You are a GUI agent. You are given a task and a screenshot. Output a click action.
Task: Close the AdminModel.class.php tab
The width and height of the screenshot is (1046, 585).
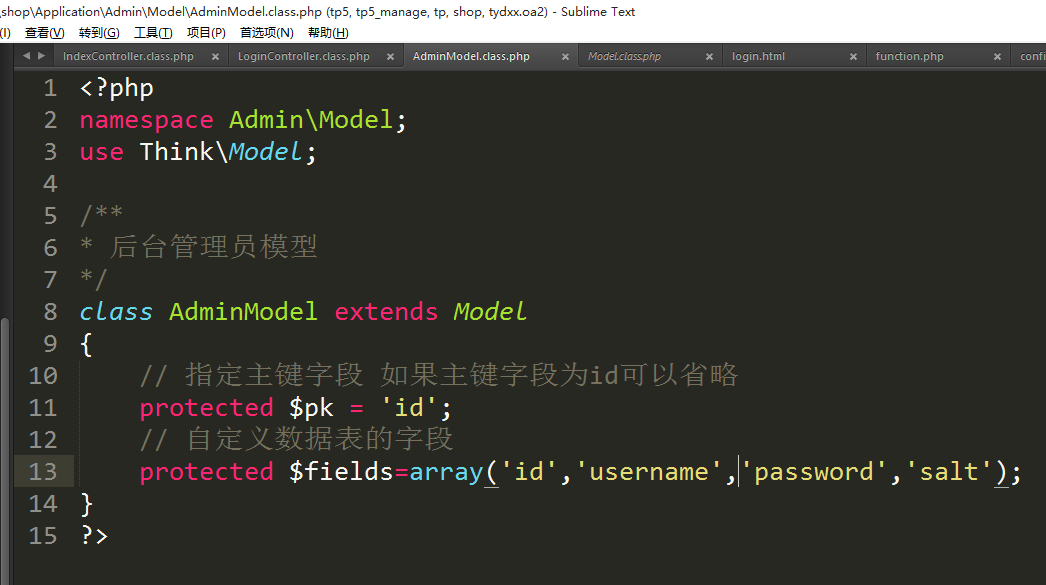(x=565, y=57)
